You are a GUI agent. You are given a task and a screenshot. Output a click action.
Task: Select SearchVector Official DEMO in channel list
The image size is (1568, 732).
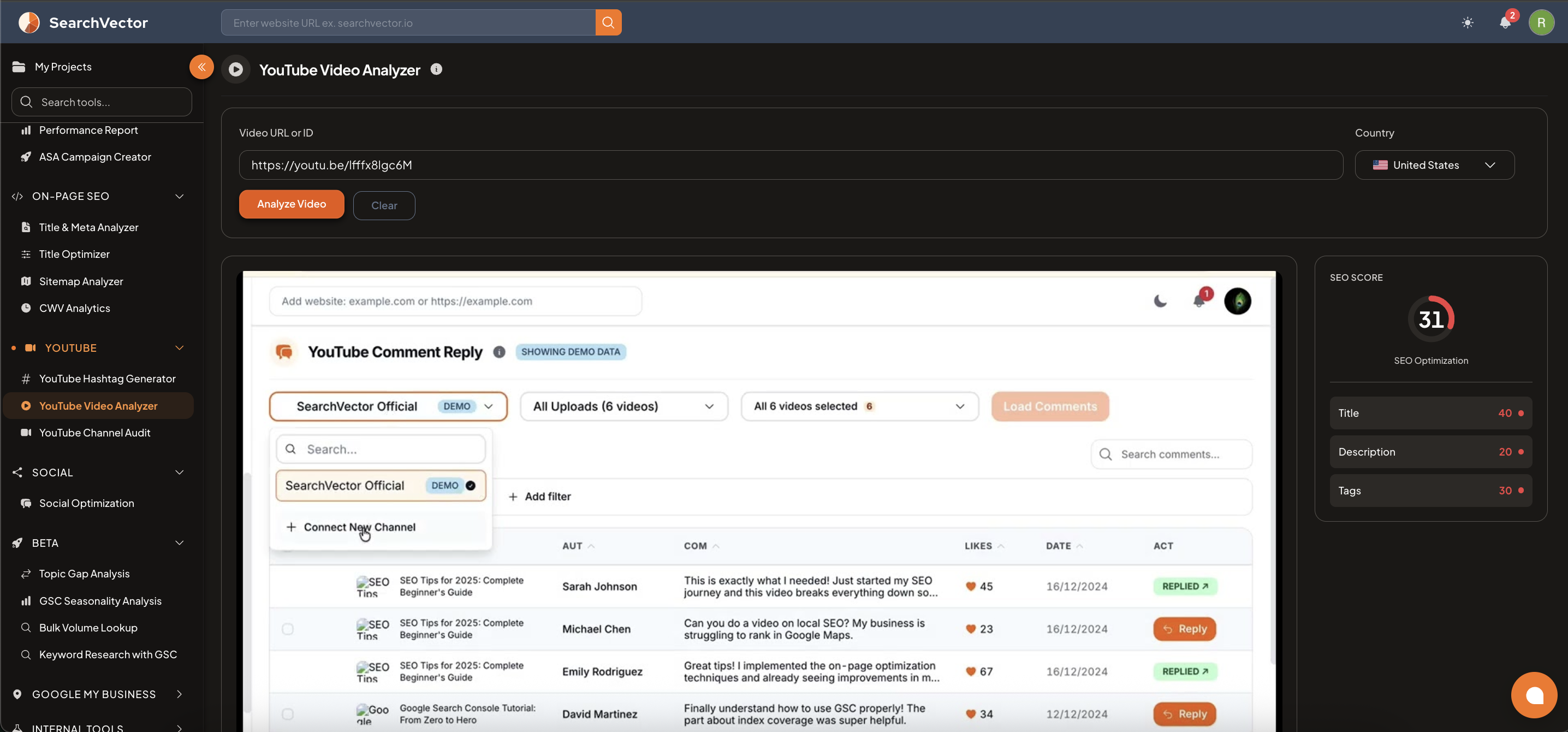point(381,486)
